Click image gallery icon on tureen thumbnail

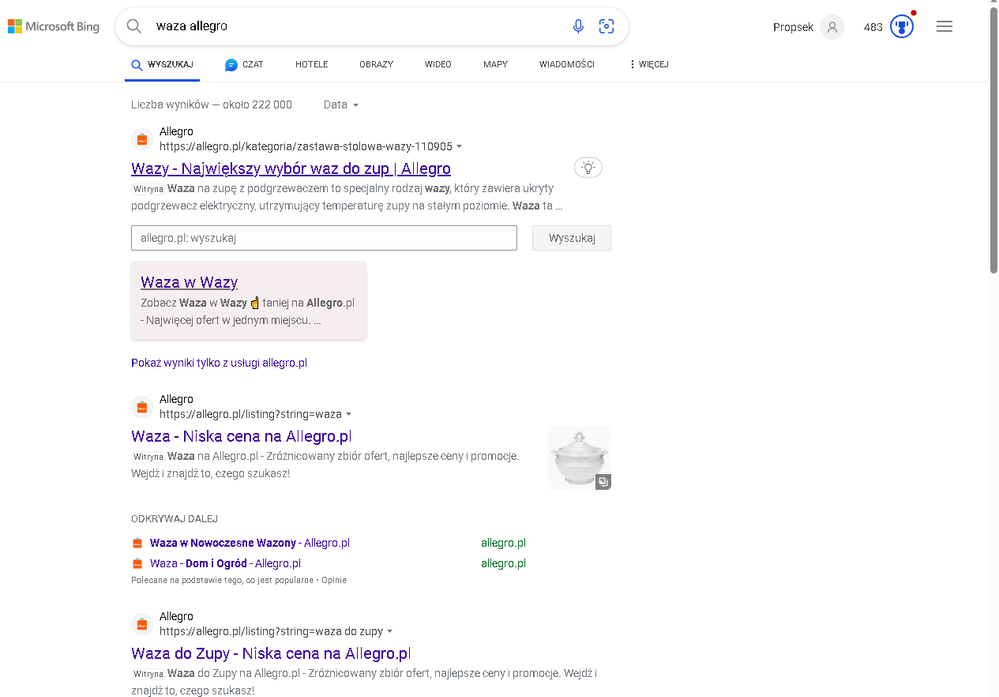(x=603, y=482)
